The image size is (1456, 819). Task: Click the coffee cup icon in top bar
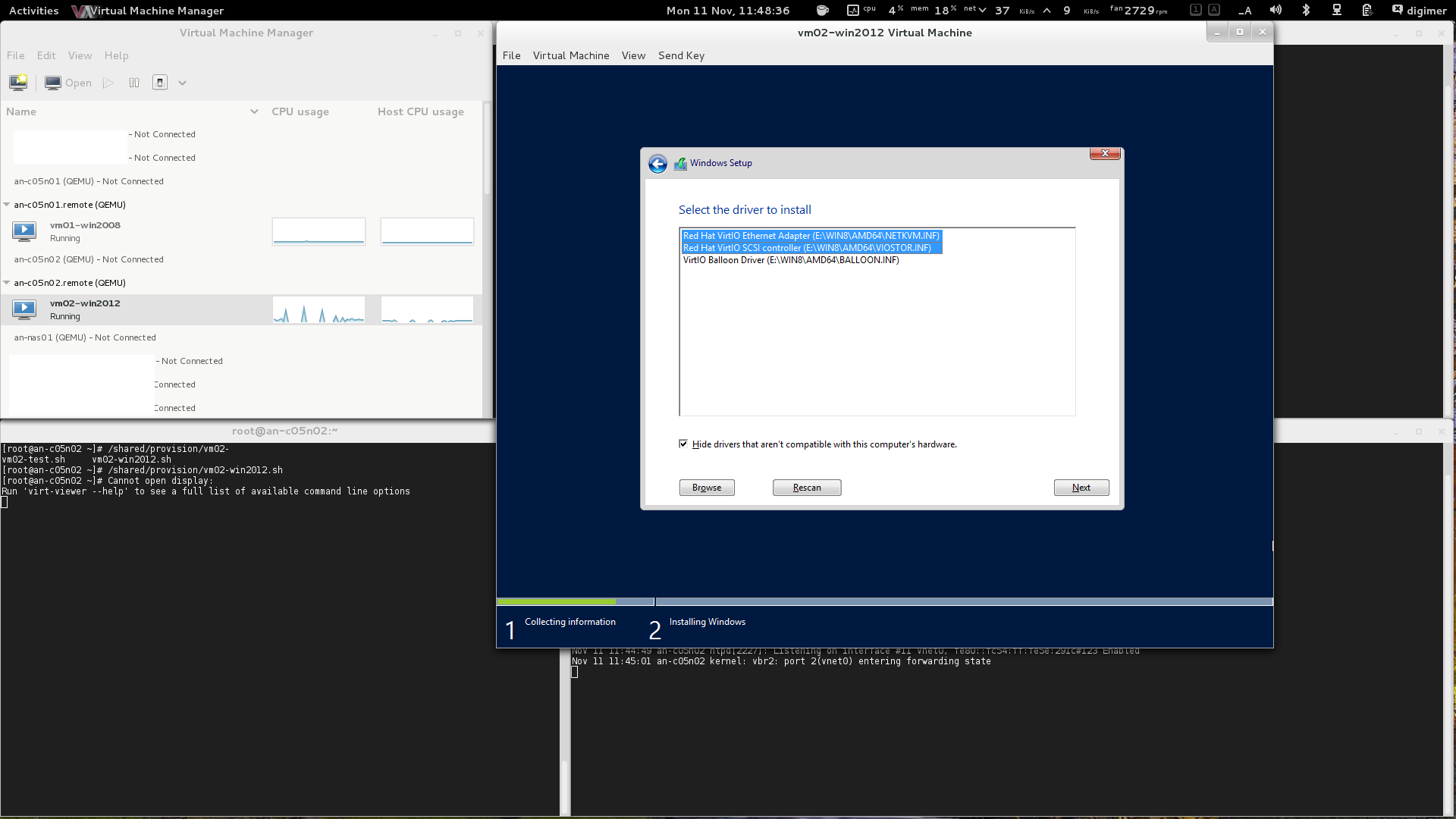(822, 11)
